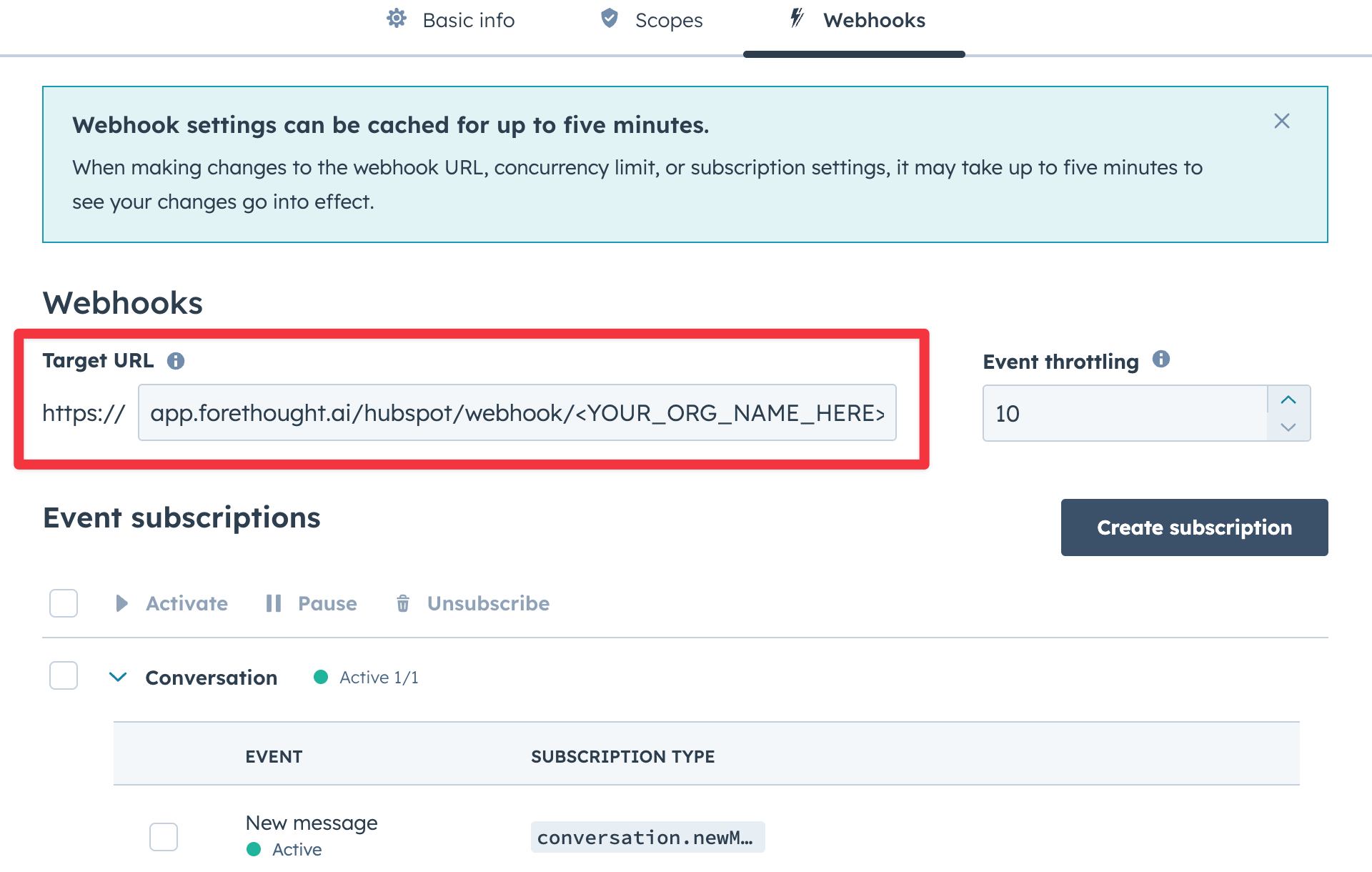Click the Pause button
Viewport: 1372px width, 872px height.
311,603
